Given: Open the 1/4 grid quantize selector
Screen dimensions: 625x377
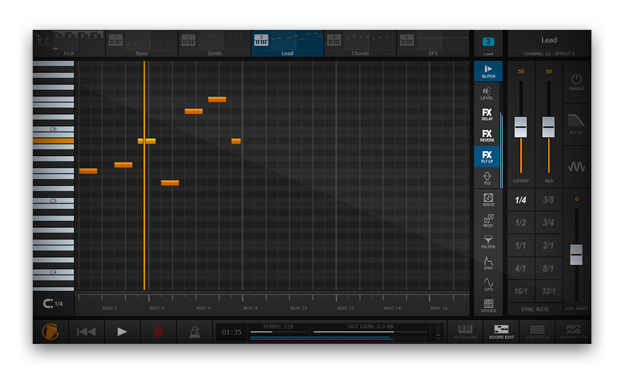Looking at the screenshot, I should tap(53, 304).
